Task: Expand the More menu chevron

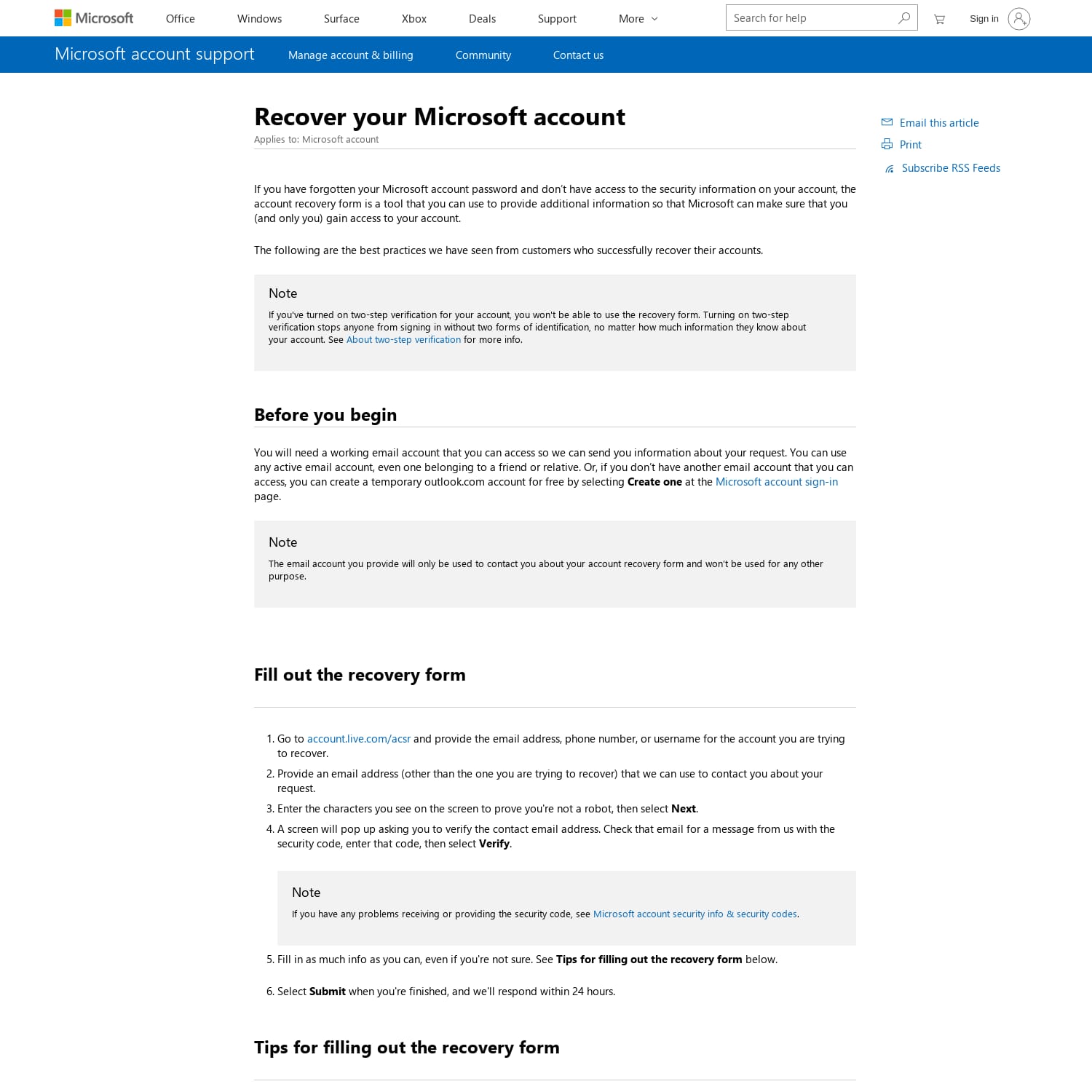Action: [x=654, y=19]
